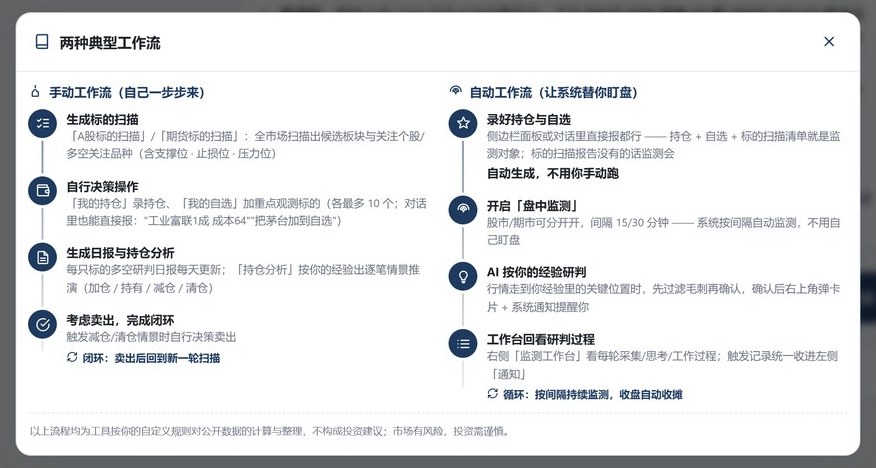Click the broadcast icon for 开启「盘中监测」
This screenshot has width=876, height=468.
tap(463, 209)
